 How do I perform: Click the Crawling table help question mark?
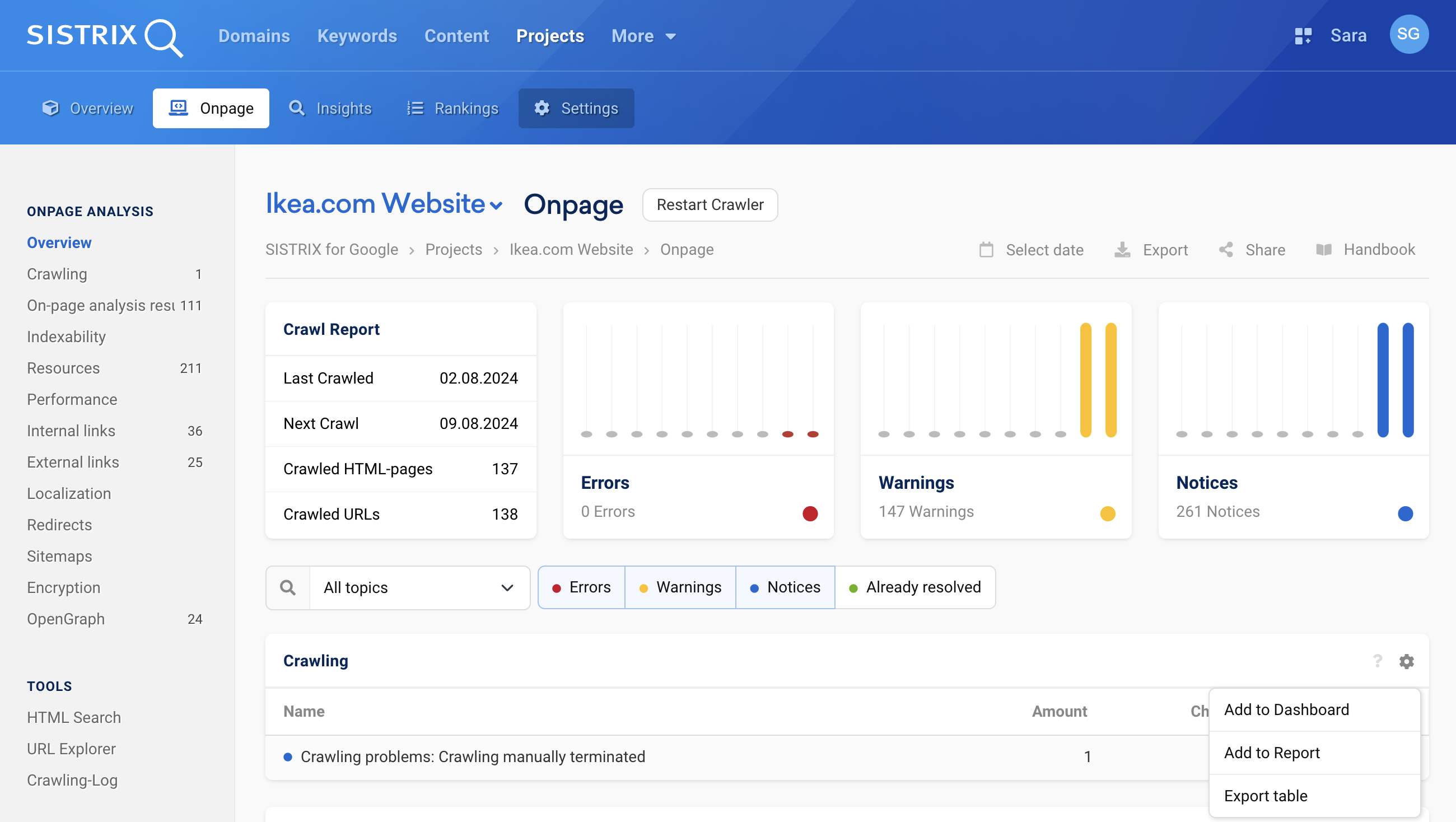(x=1378, y=661)
